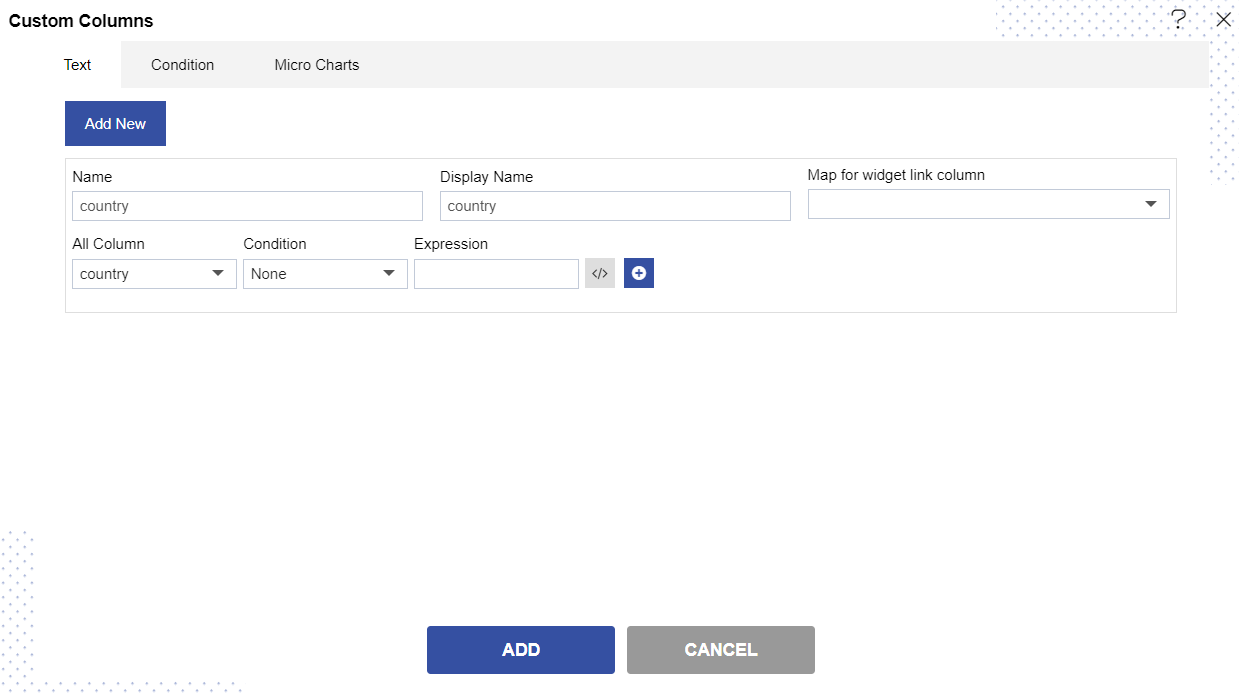Click the CANCEL button
This screenshot has height=696, width=1239.
point(721,650)
